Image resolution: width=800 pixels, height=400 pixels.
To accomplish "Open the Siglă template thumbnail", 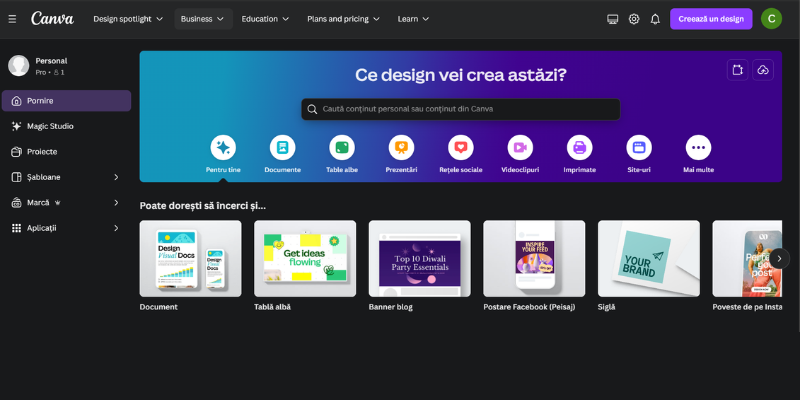I will [649, 259].
